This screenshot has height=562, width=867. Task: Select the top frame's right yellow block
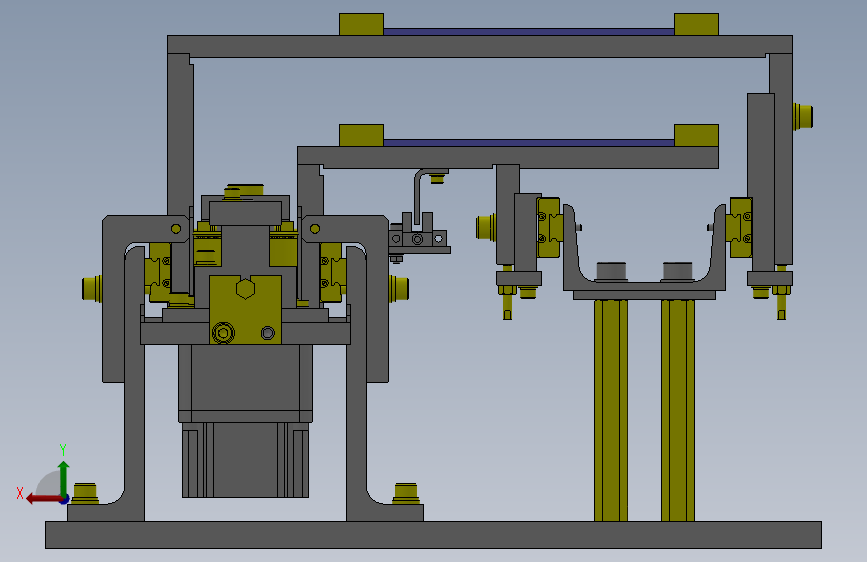pos(696,24)
